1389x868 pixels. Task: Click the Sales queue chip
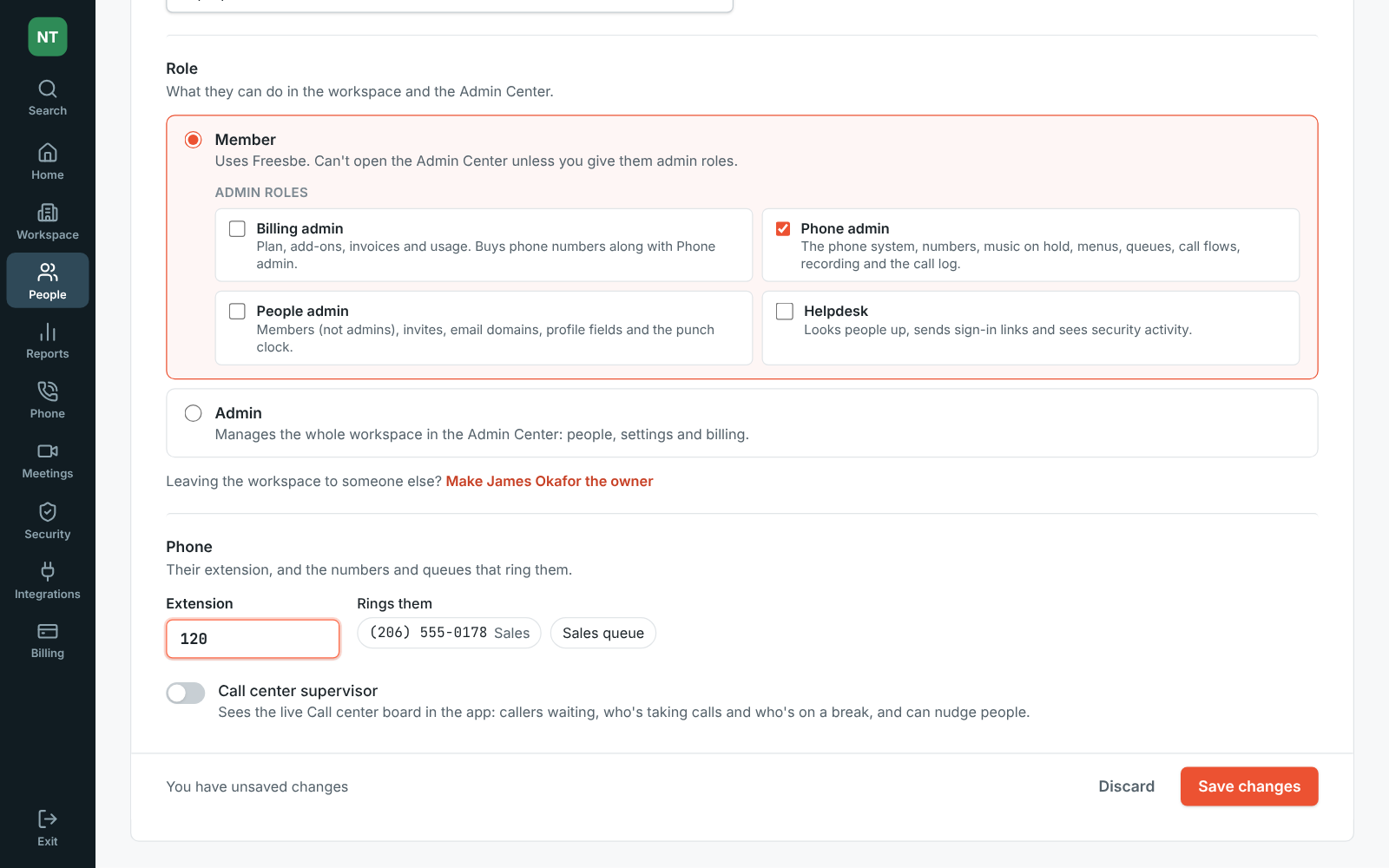click(x=603, y=633)
